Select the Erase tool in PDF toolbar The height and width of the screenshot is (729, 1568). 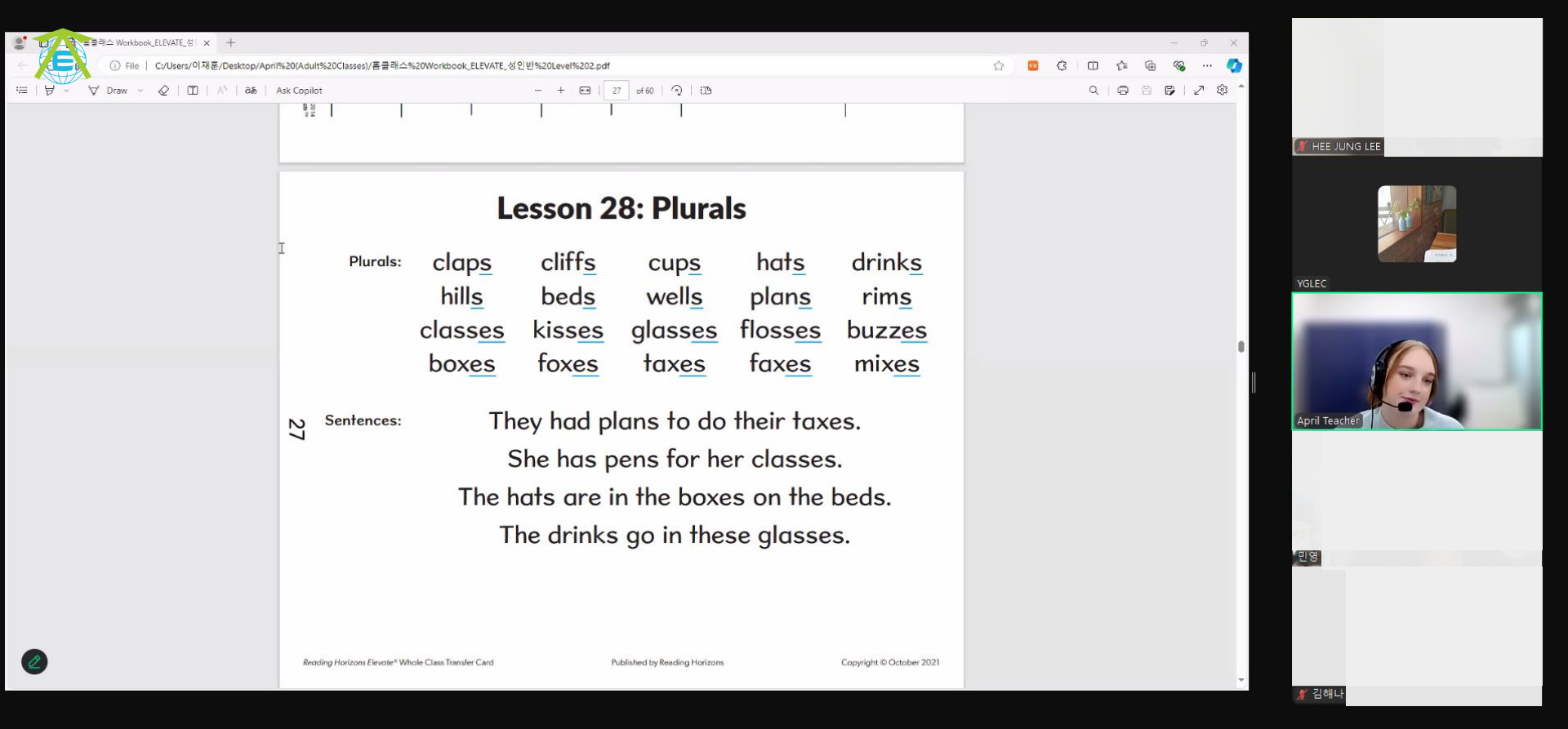pyautogui.click(x=163, y=91)
